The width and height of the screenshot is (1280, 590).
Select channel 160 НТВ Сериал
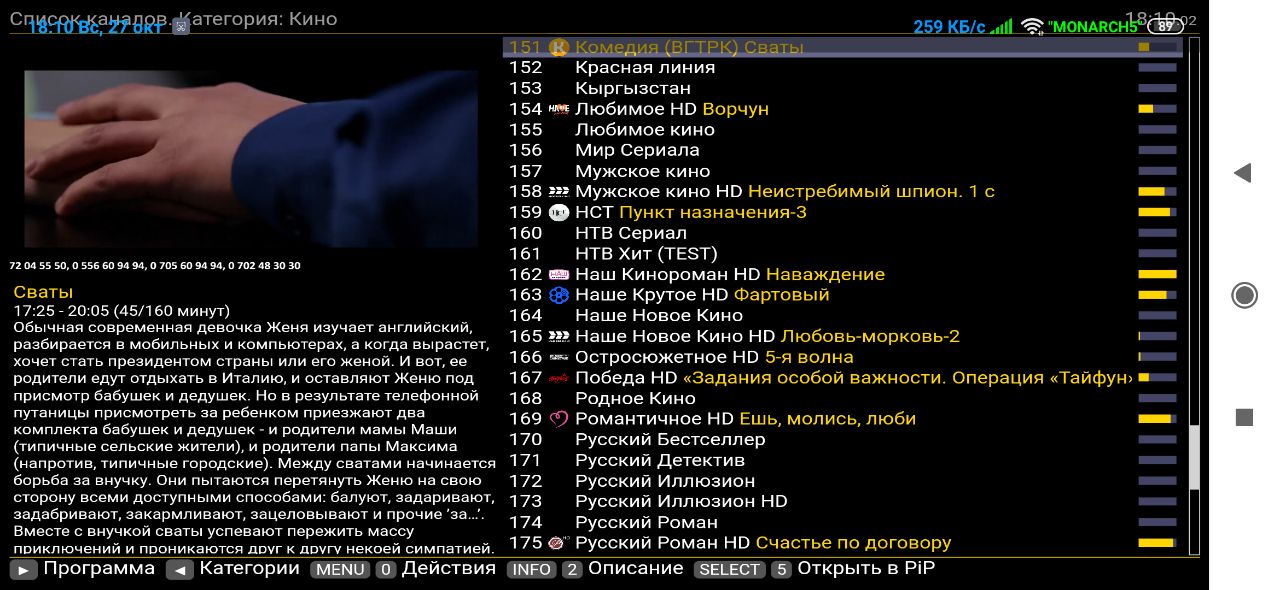pyautogui.click(x=842, y=233)
